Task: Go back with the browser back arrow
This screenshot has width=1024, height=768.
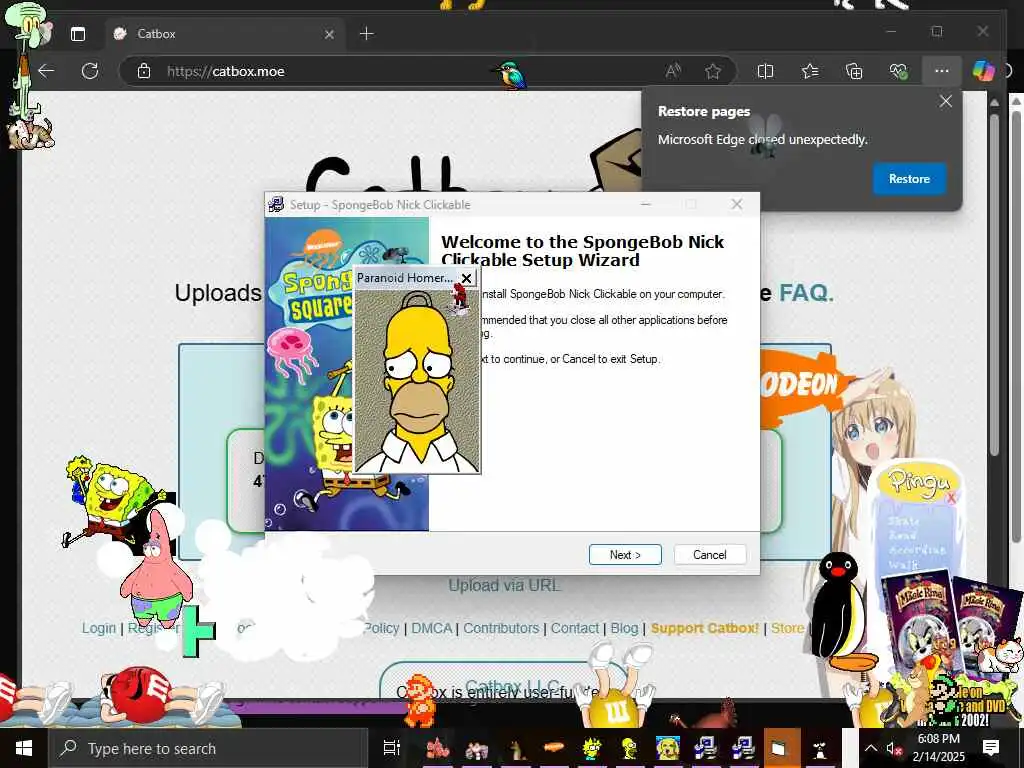Action: pyautogui.click(x=46, y=71)
